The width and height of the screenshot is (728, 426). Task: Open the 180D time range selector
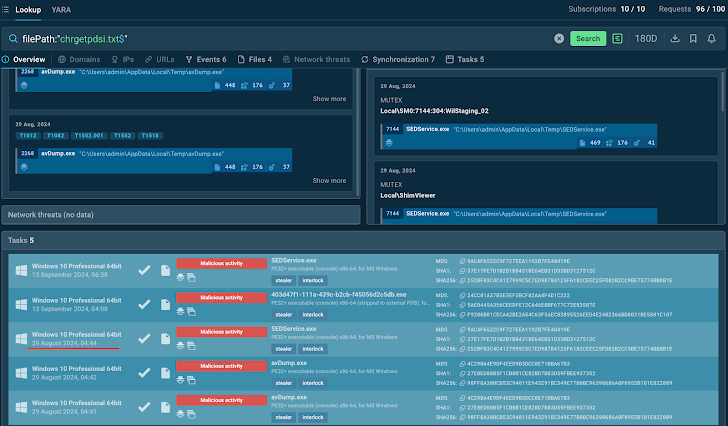coord(648,39)
